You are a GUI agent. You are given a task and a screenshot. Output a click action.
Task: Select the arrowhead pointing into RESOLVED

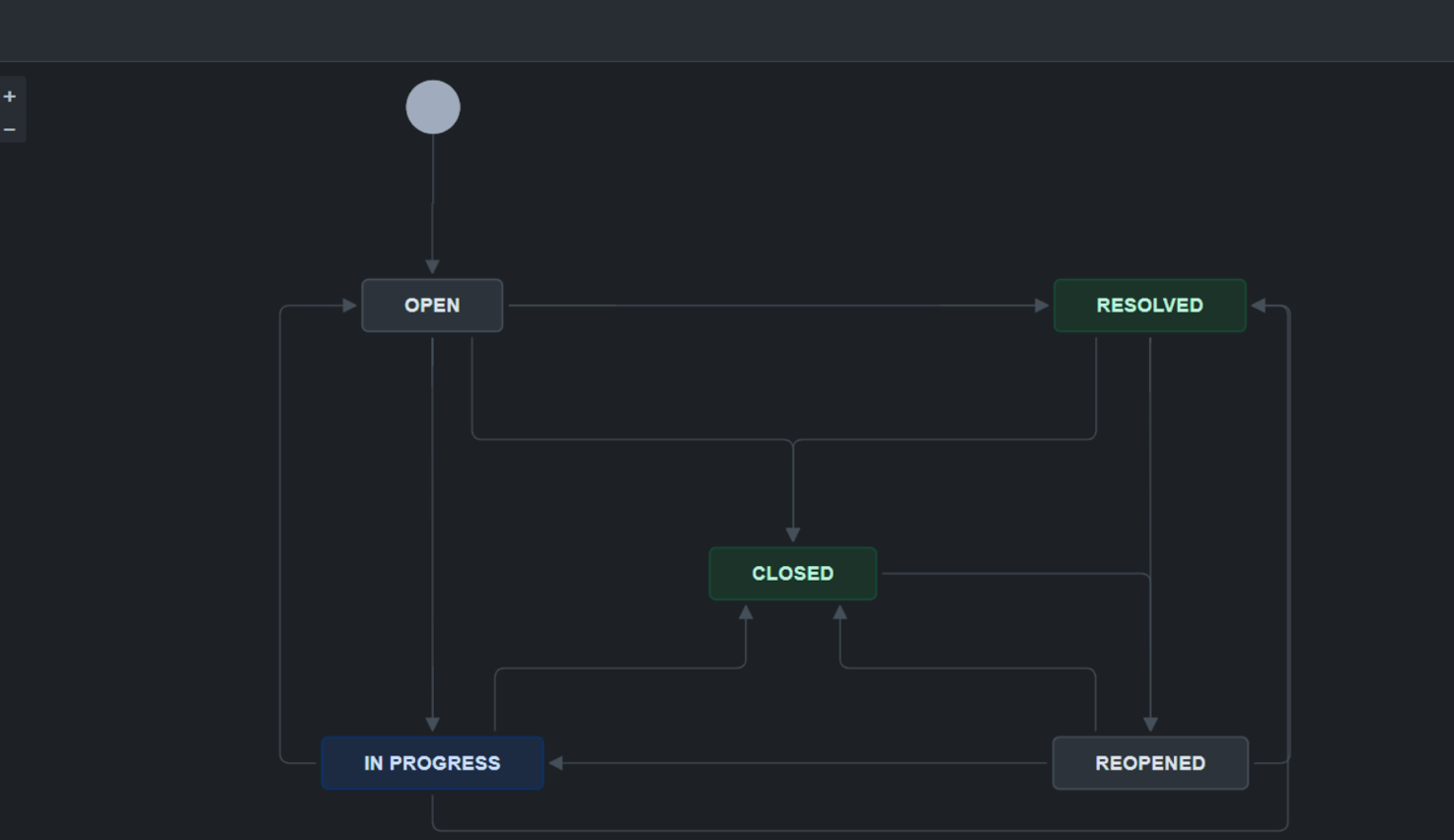pyautogui.click(x=1043, y=306)
